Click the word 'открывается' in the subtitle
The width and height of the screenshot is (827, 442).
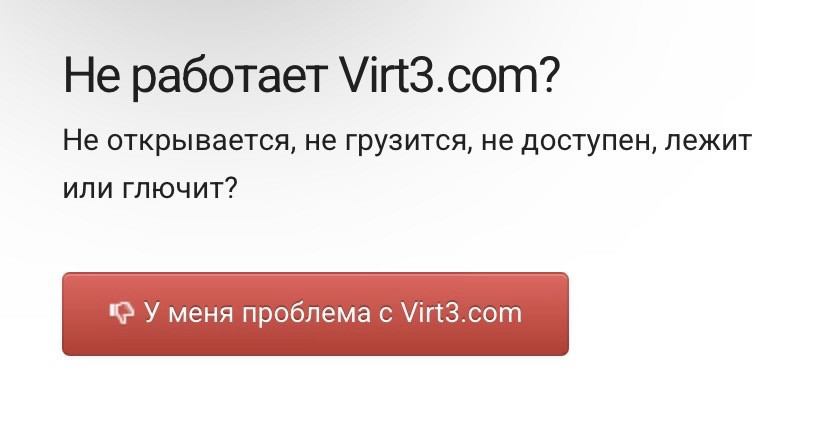pyautogui.click(x=198, y=143)
